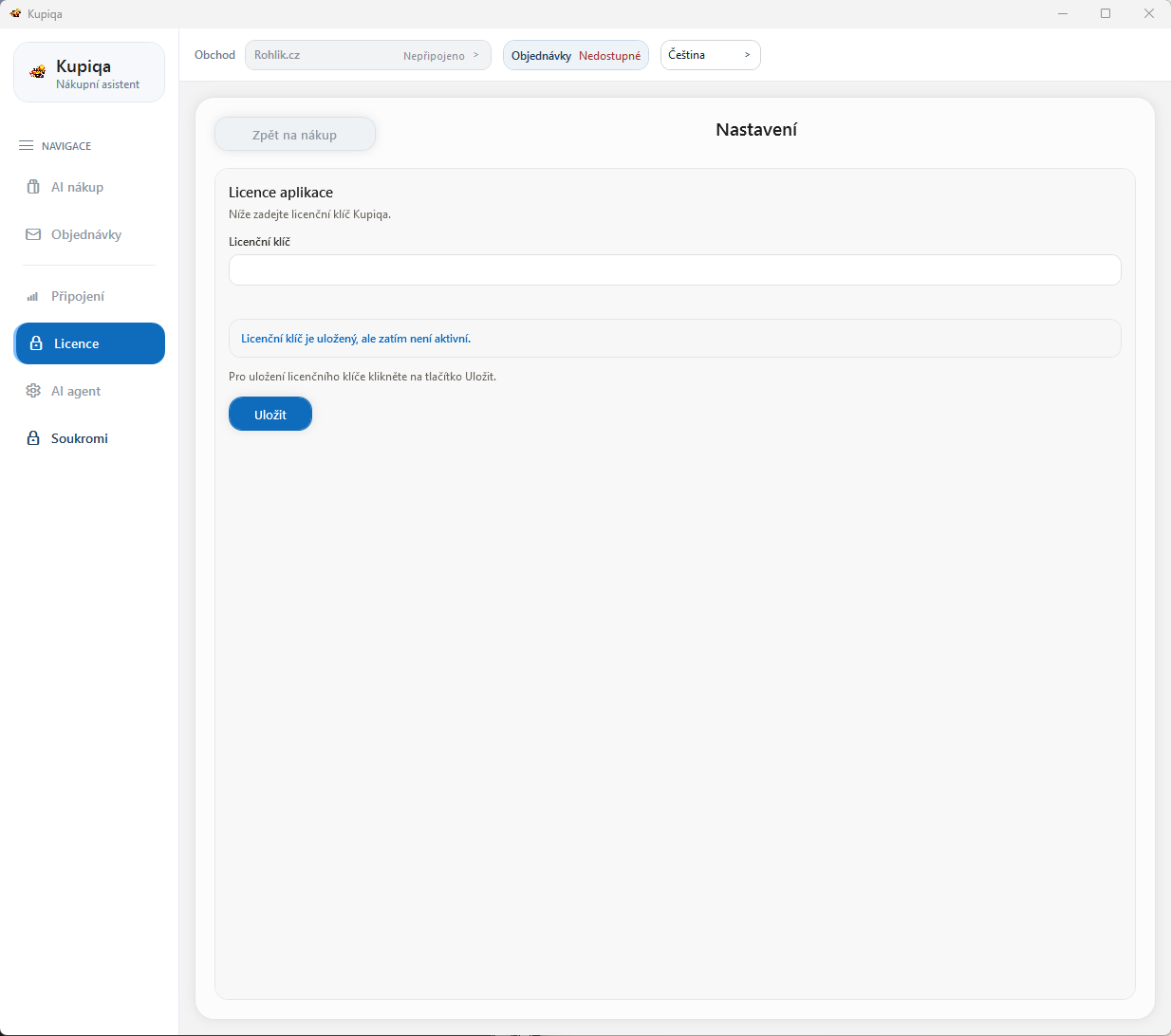Click the Objednávky Nedostupné status chip
This screenshot has height=1036, width=1171.
(x=576, y=55)
